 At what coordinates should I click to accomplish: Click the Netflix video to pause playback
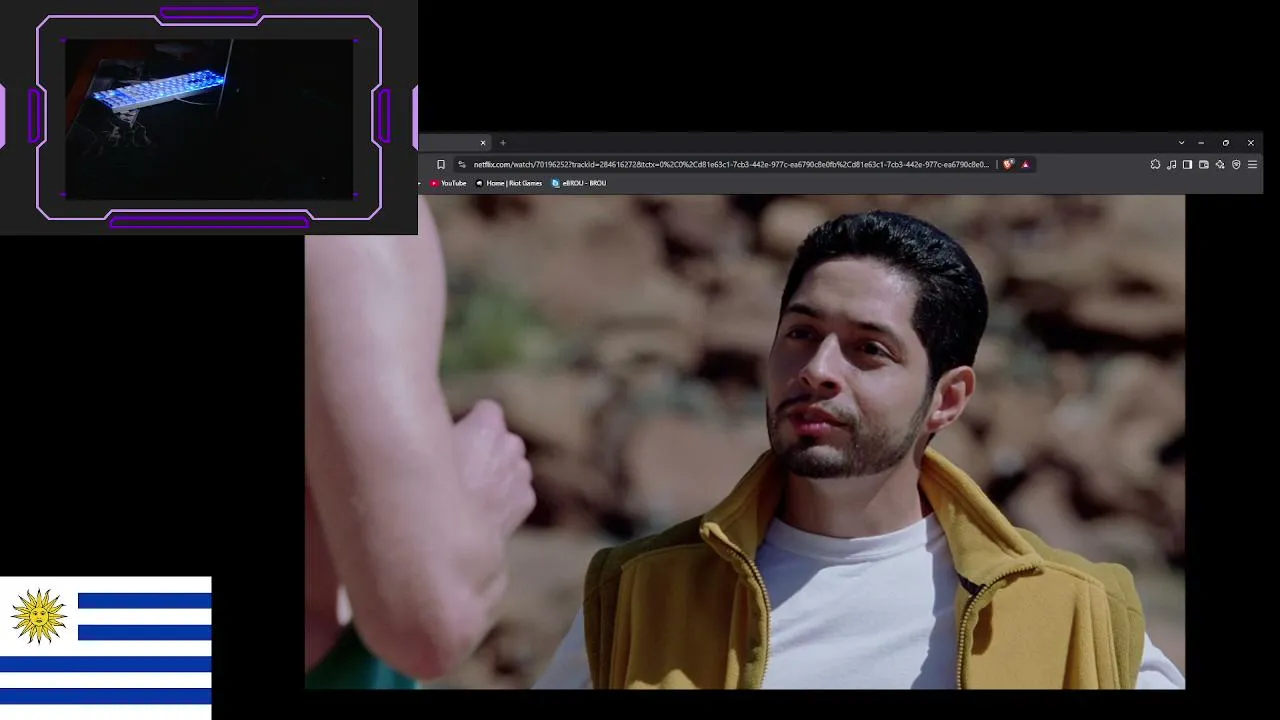745,442
